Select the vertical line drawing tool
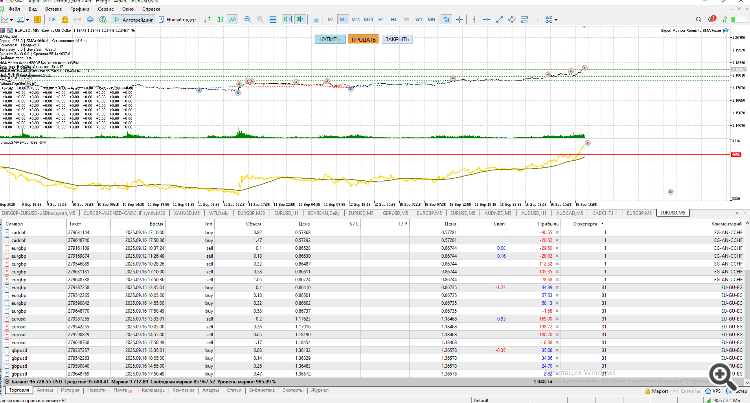 pos(474,20)
